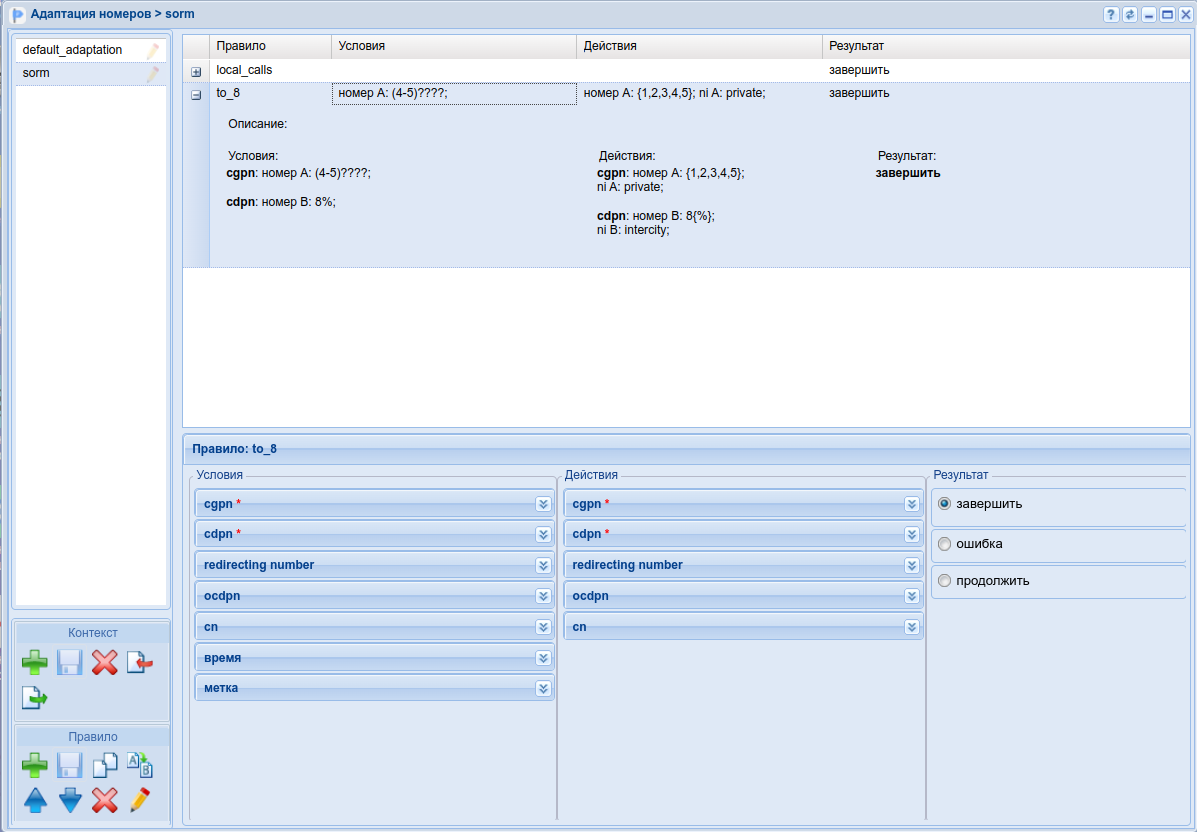Move rule up with blue up arrow

[35, 800]
